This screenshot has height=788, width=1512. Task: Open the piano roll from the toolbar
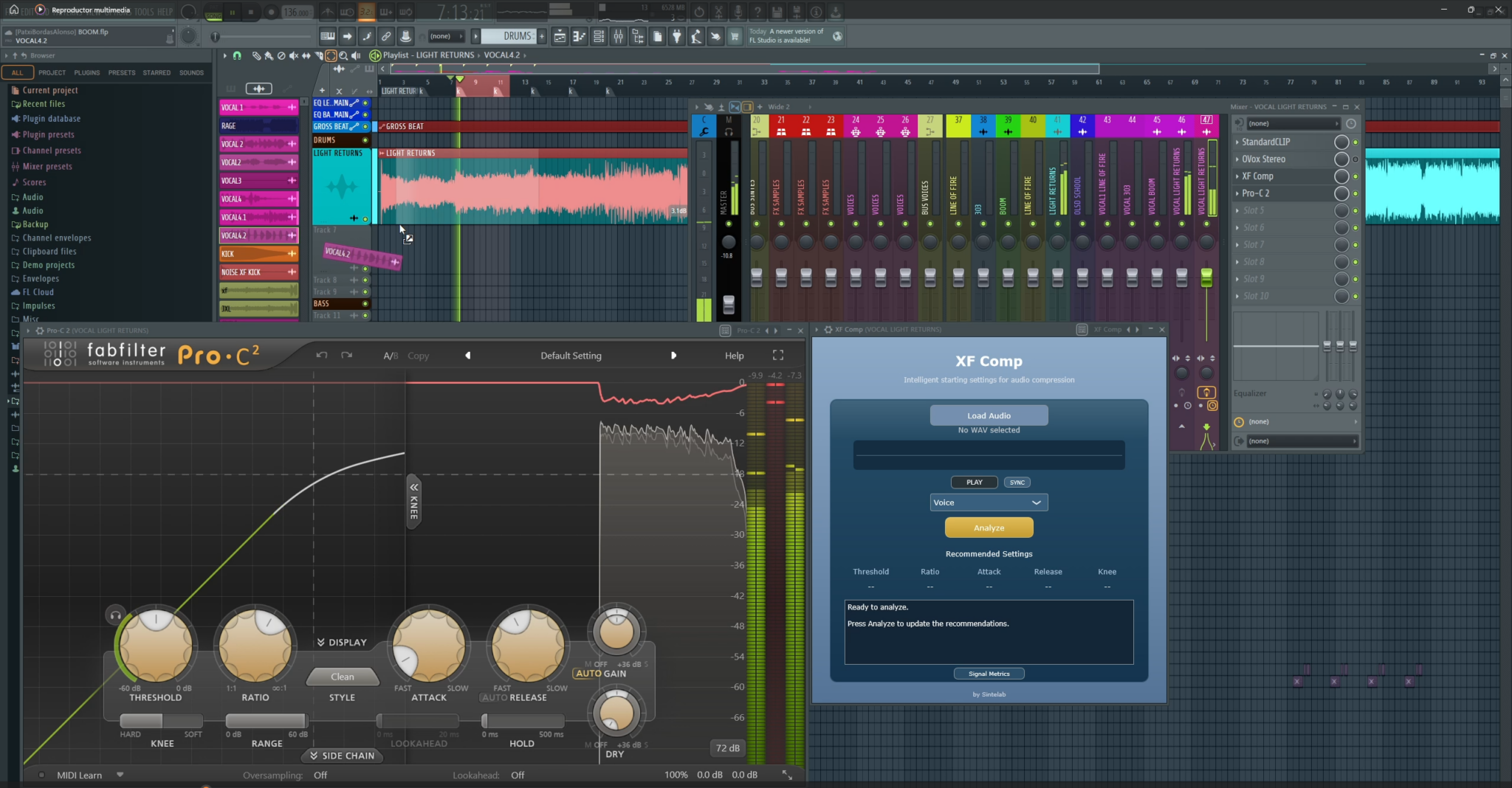click(x=580, y=36)
